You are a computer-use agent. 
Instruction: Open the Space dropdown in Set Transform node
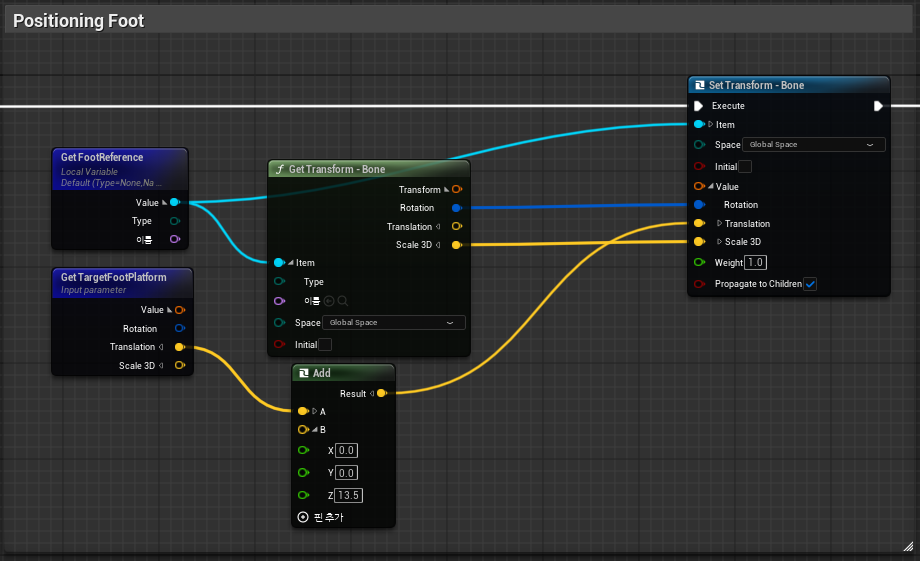pos(813,145)
